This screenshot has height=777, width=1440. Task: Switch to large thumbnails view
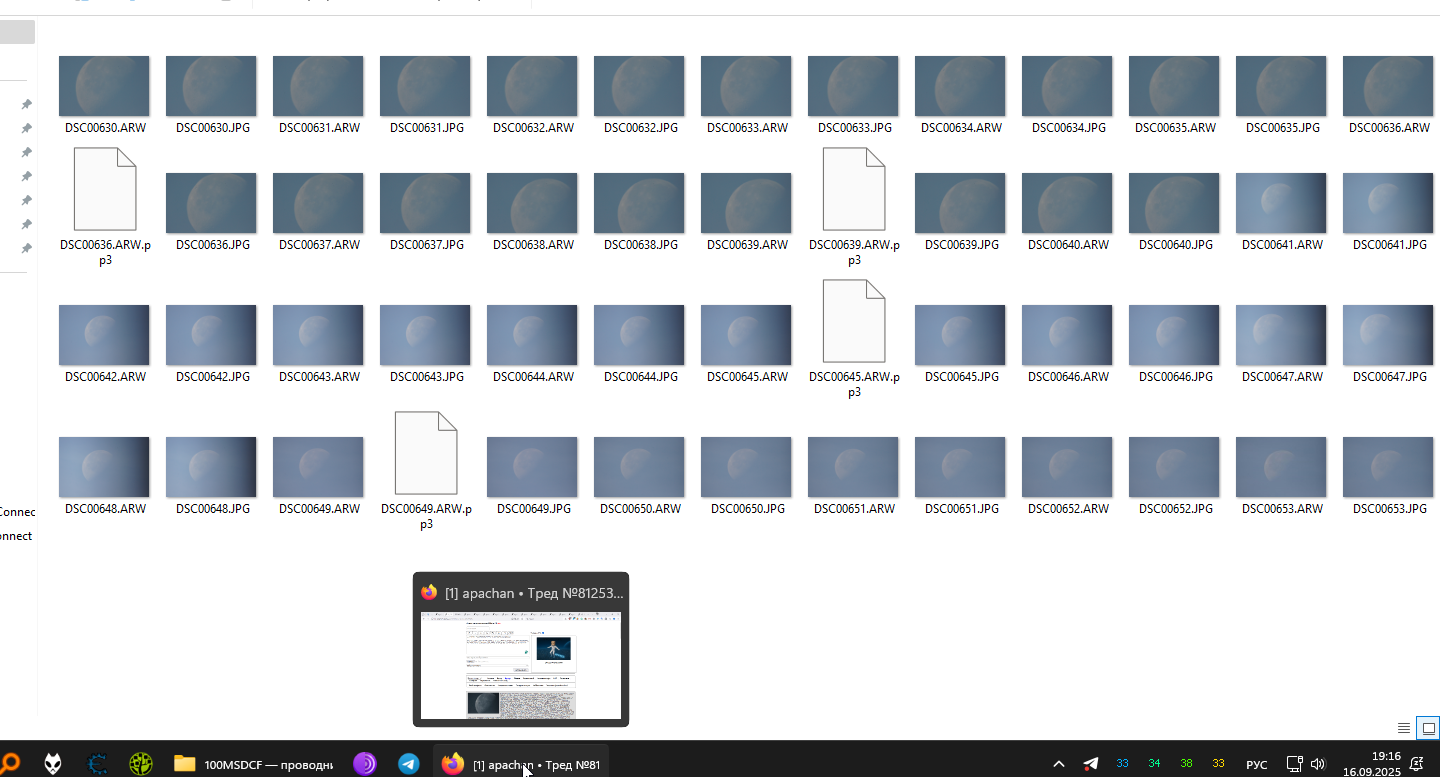(x=1428, y=728)
